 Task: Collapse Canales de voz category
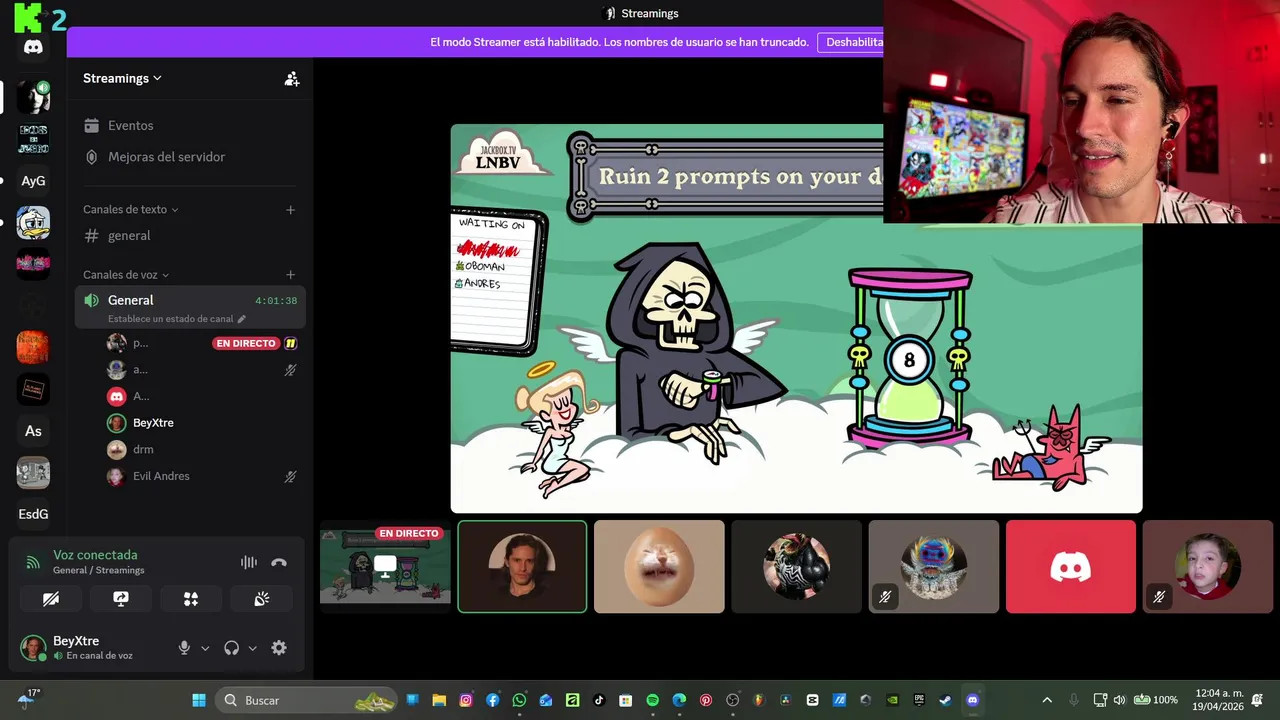pos(126,275)
